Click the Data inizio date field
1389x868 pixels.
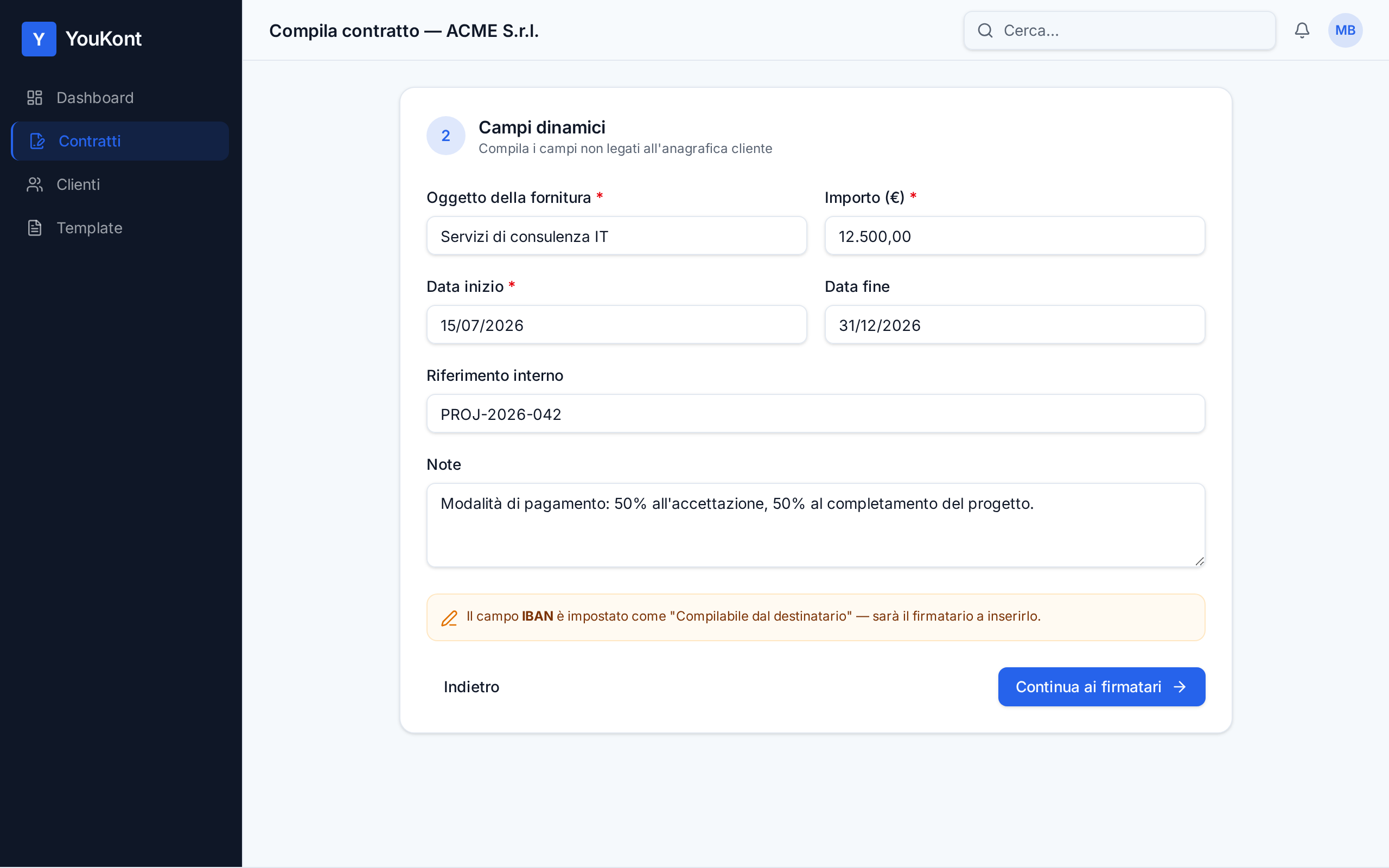(x=616, y=325)
